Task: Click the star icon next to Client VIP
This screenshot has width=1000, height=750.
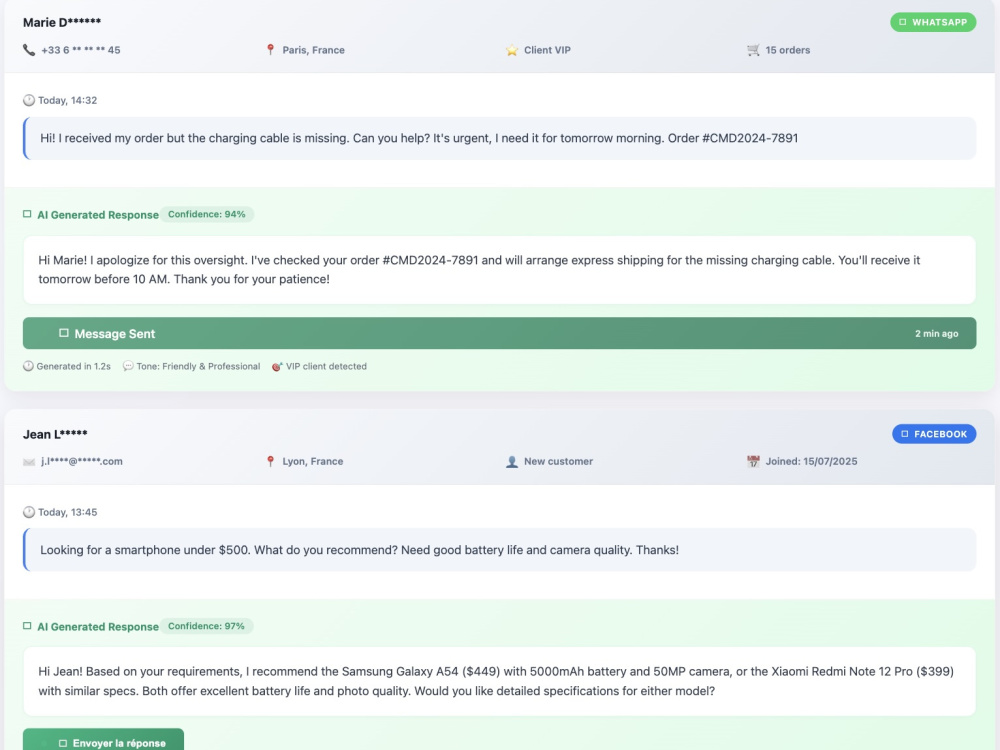Action: pyautogui.click(x=511, y=50)
